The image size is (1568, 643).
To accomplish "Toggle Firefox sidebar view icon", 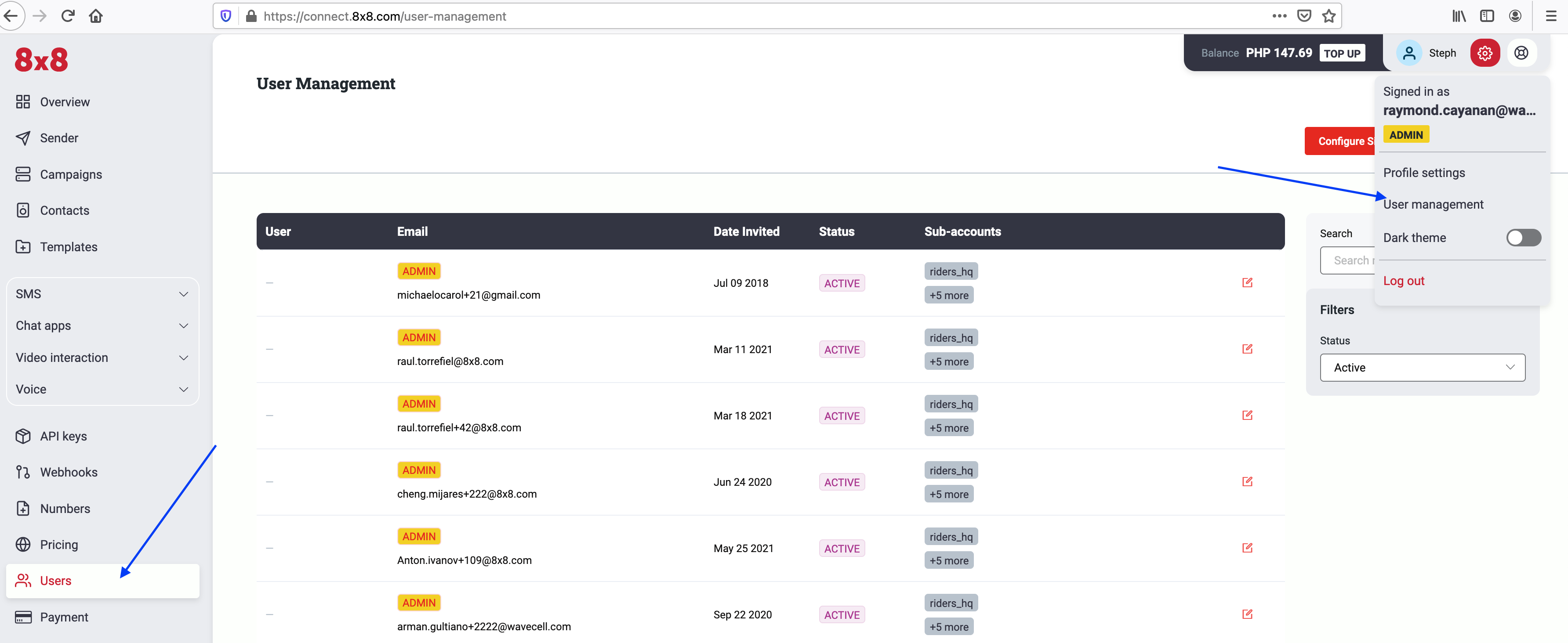I will coord(1487,16).
